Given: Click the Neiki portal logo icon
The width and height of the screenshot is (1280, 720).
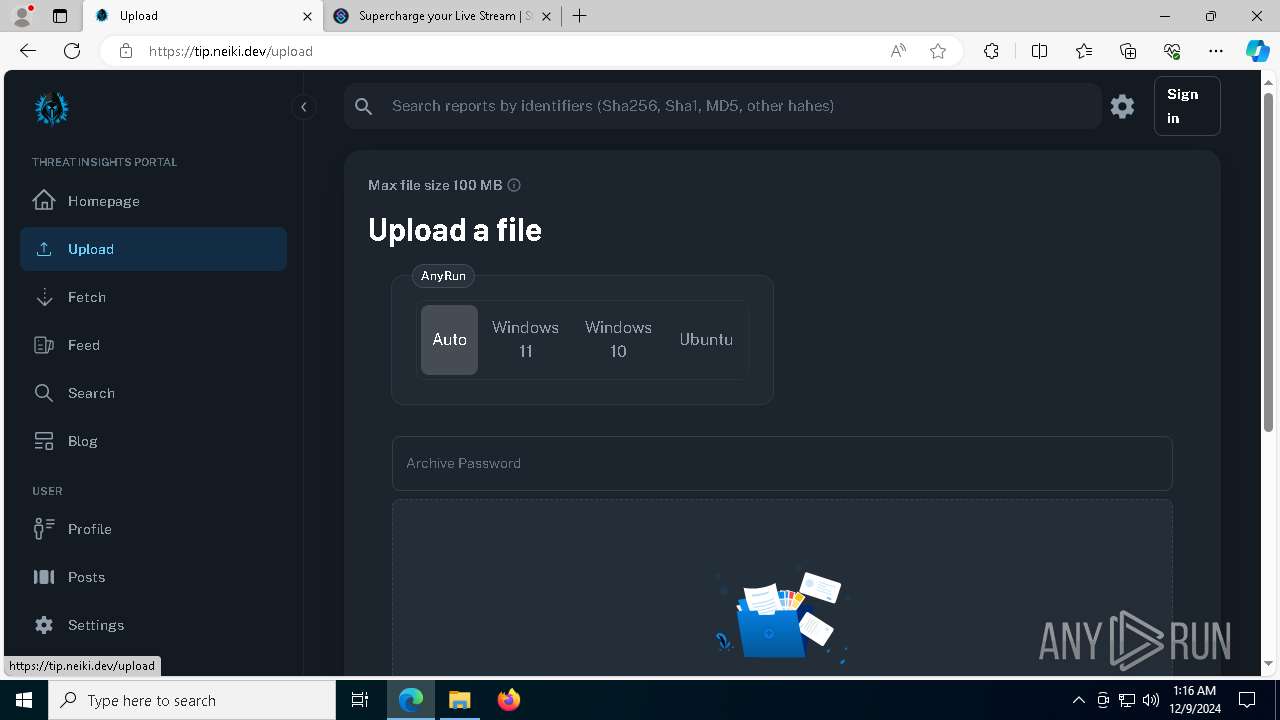Looking at the screenshot, I should [x=51, y=108].
